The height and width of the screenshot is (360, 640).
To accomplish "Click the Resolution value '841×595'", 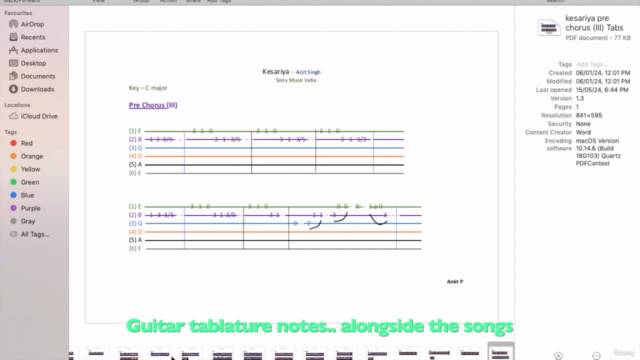I will tap(589, 116).
